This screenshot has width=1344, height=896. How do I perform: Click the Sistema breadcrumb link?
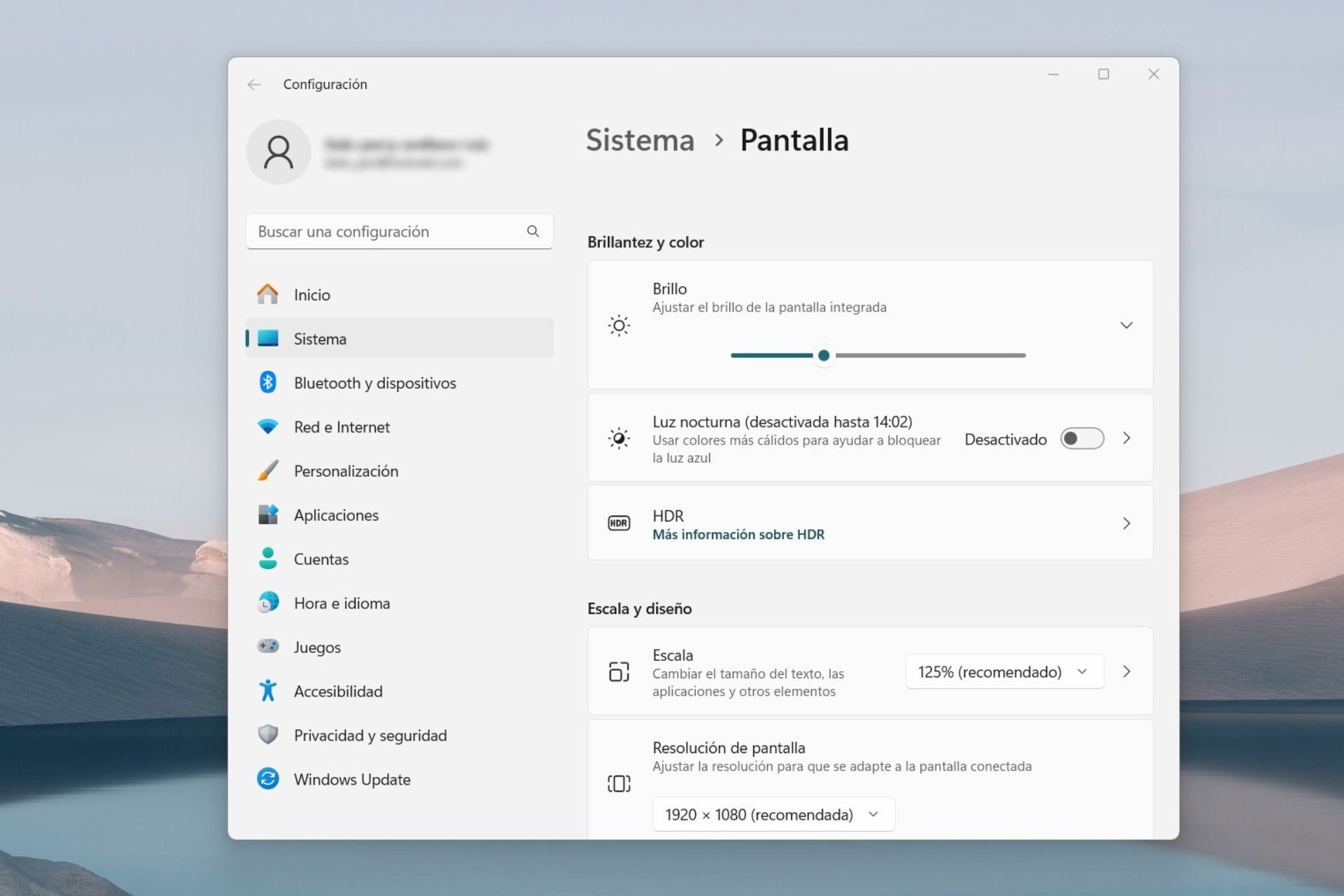point(640,140)
